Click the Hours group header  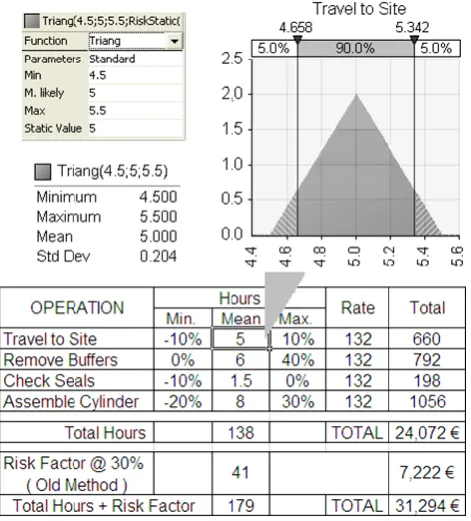[239, 298]
